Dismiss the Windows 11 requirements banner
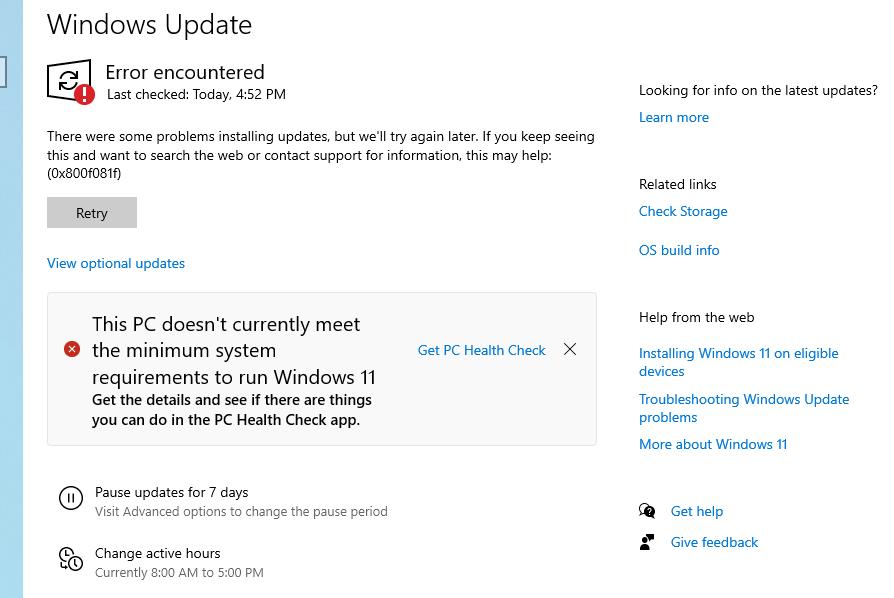The image size is (894, 598). (570, 349)
